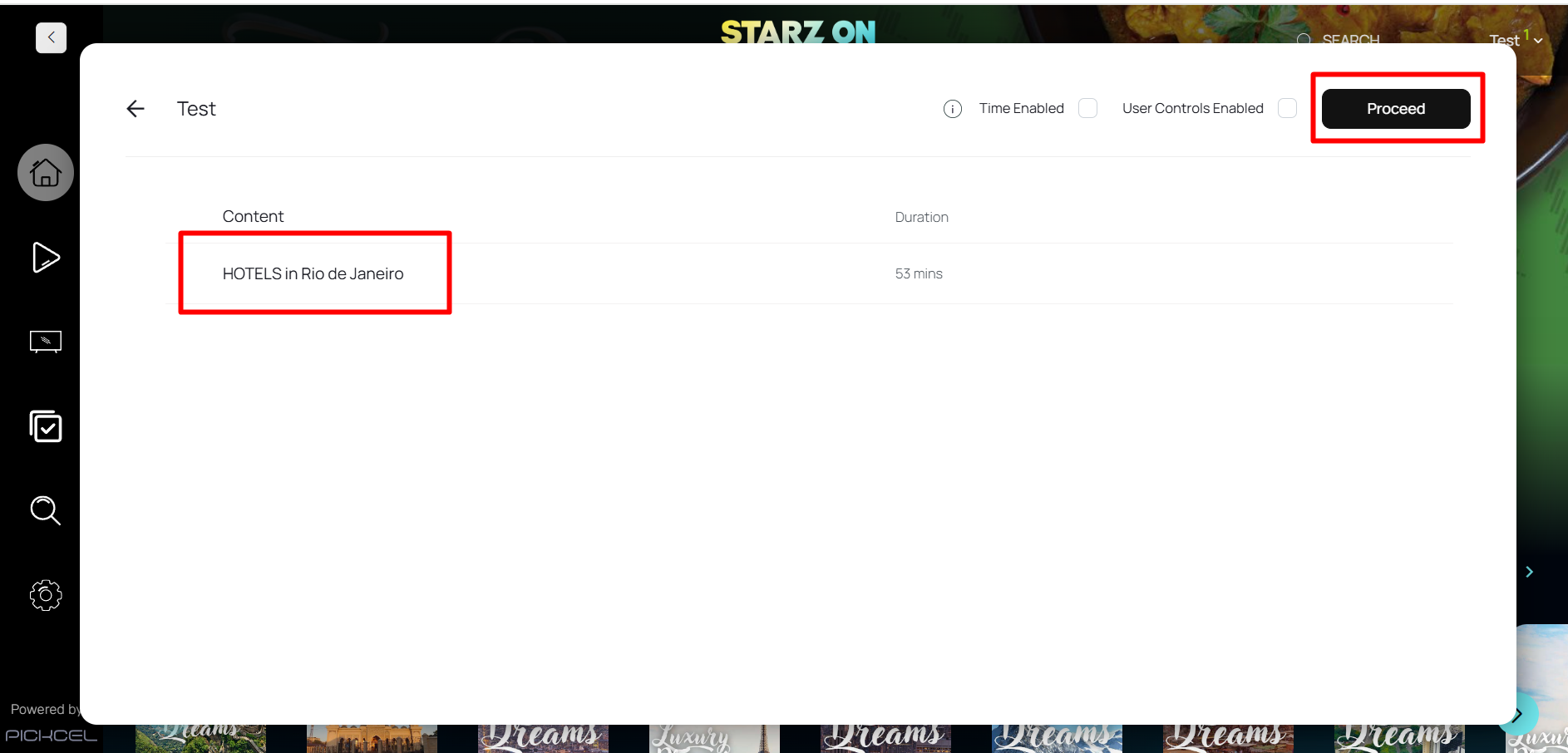Open the Play icon in sidebar
Image resolution: width=1568 pixels, height=753 pixels.
coord(46,258)
